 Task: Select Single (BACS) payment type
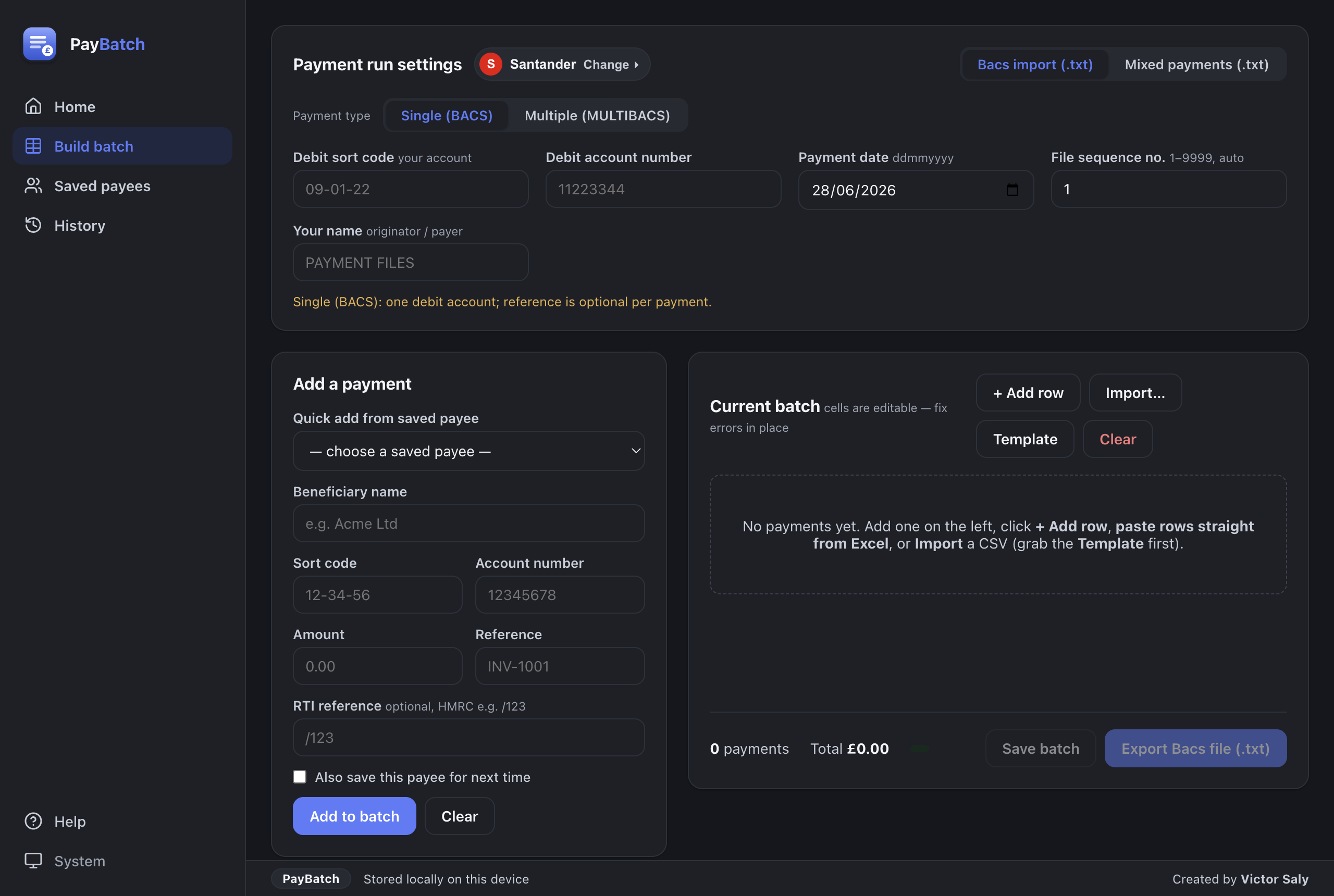(447, 116)
